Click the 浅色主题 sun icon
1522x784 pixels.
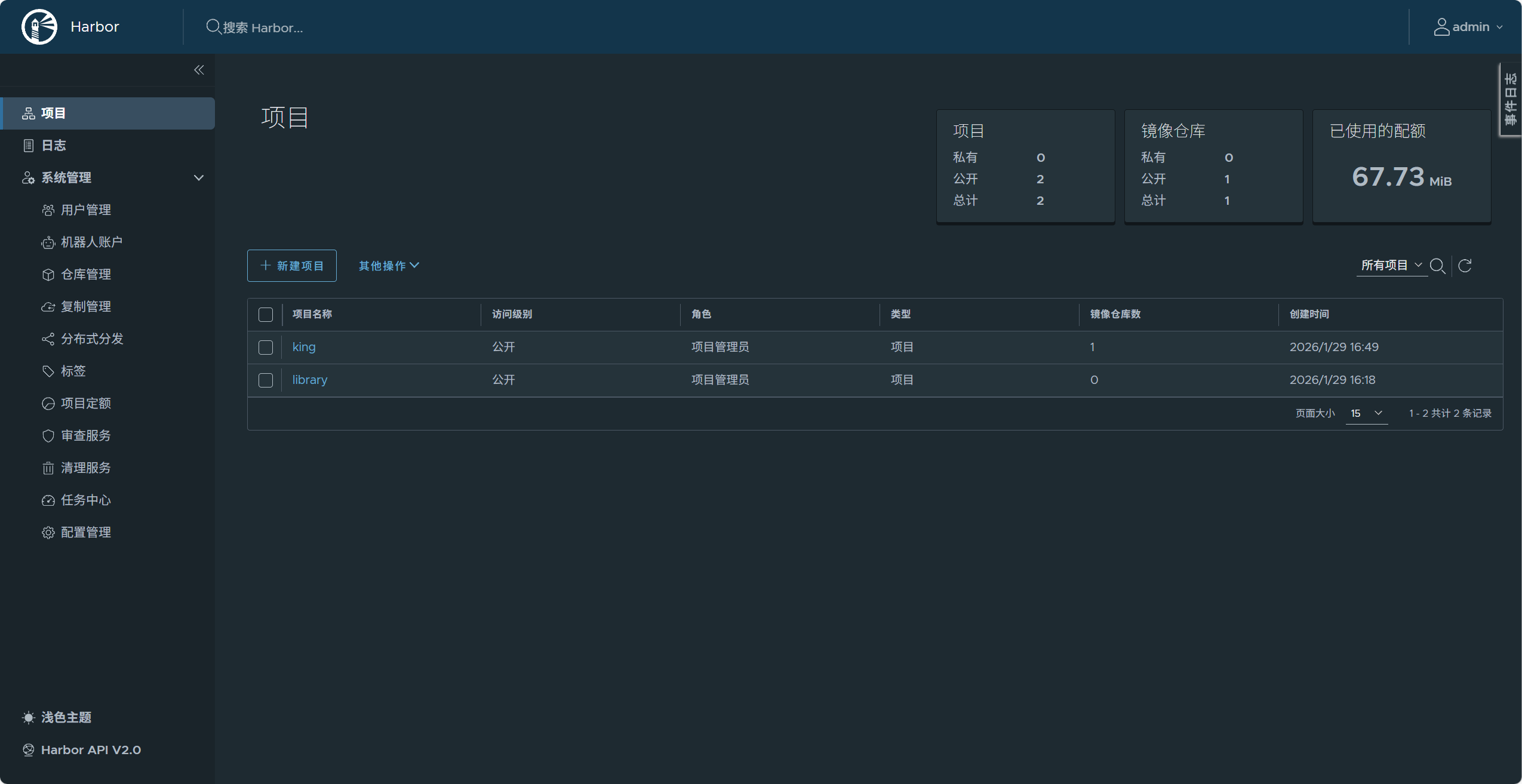[28, 718]
